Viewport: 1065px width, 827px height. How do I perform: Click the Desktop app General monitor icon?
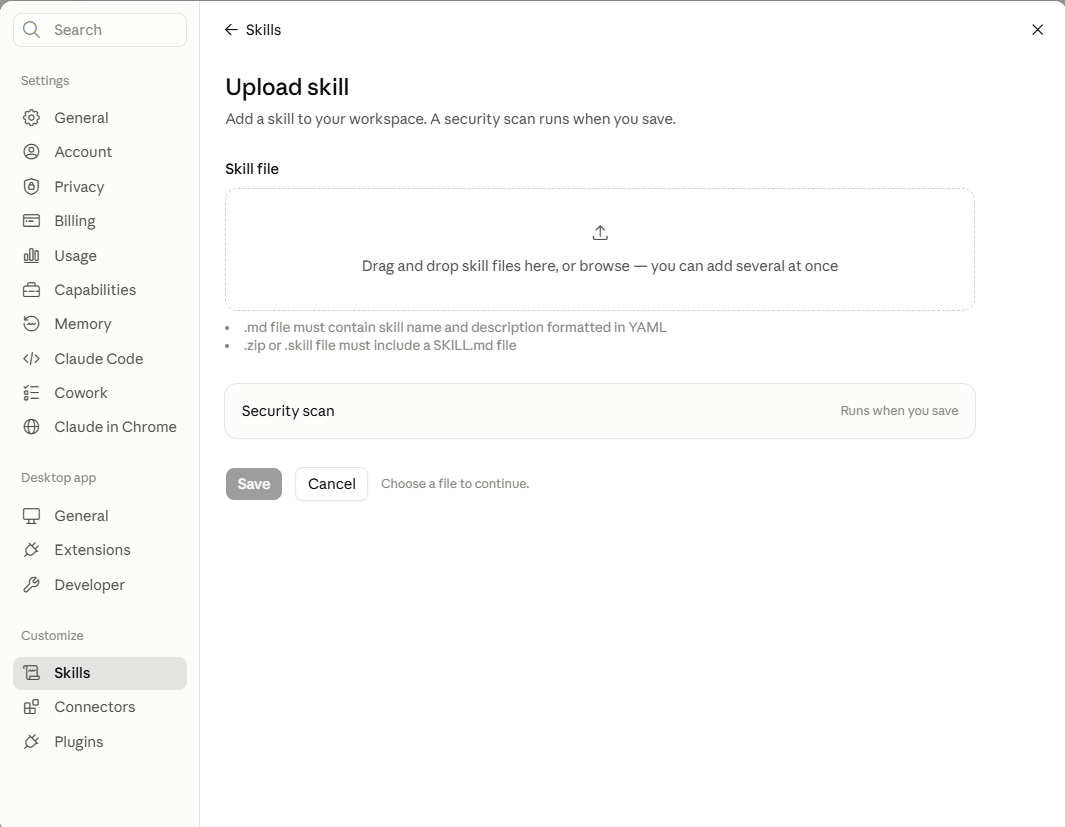[31, 516]
